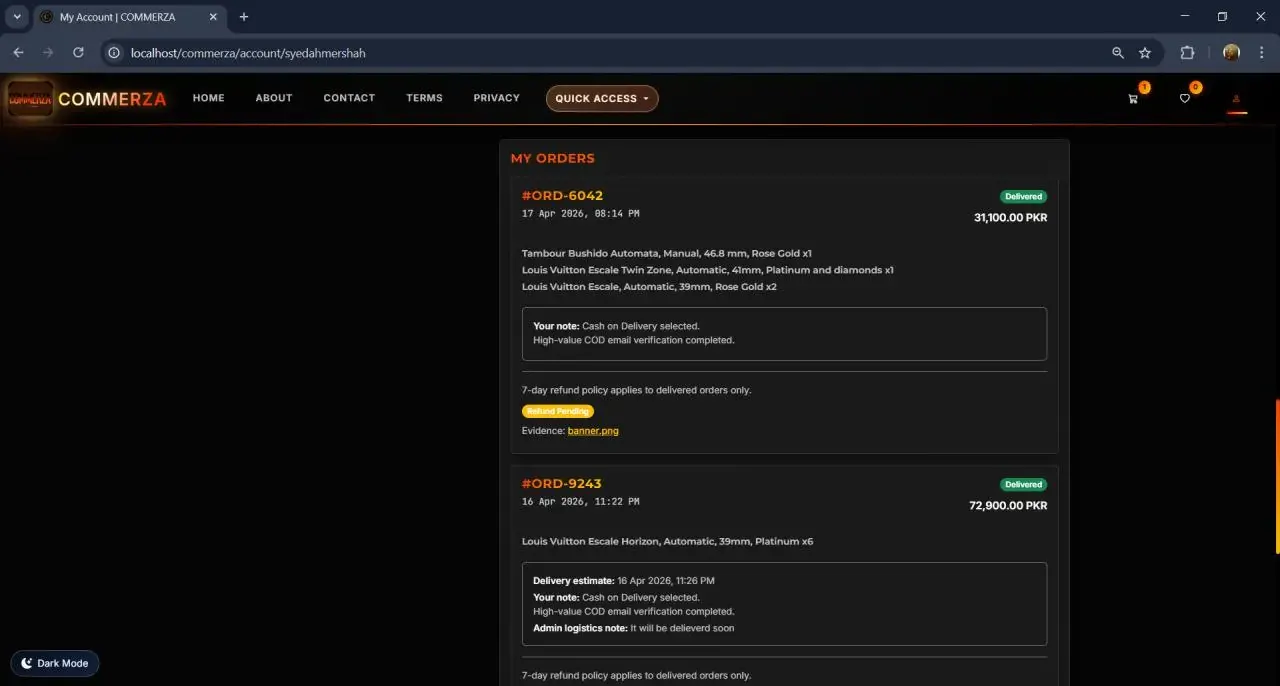Click order number #ORD-9243
The width and height of the screenshot is (1280, 686).
pos(561,484)
